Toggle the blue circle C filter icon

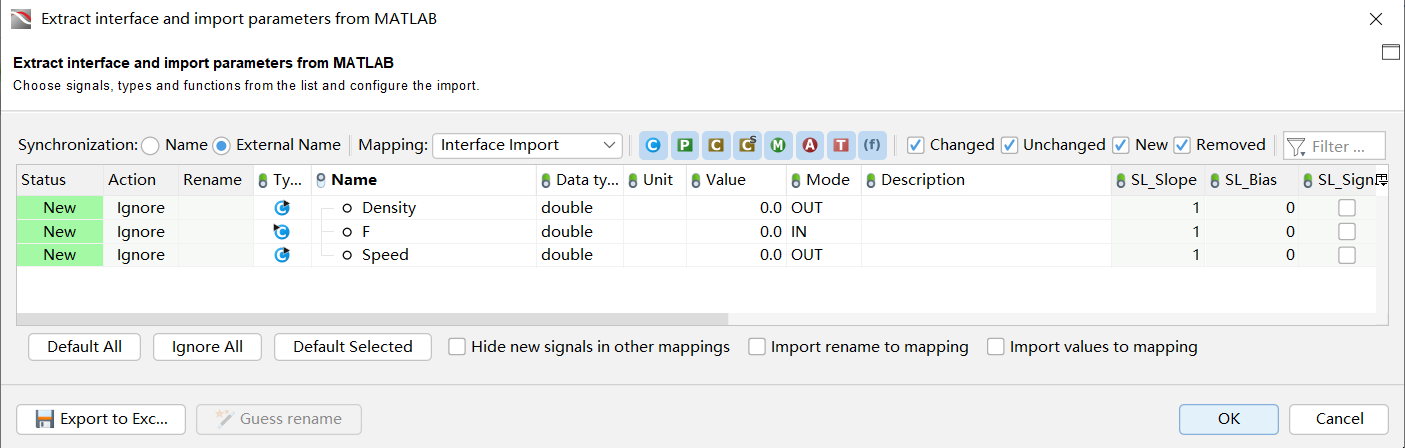tap(653, 145)
